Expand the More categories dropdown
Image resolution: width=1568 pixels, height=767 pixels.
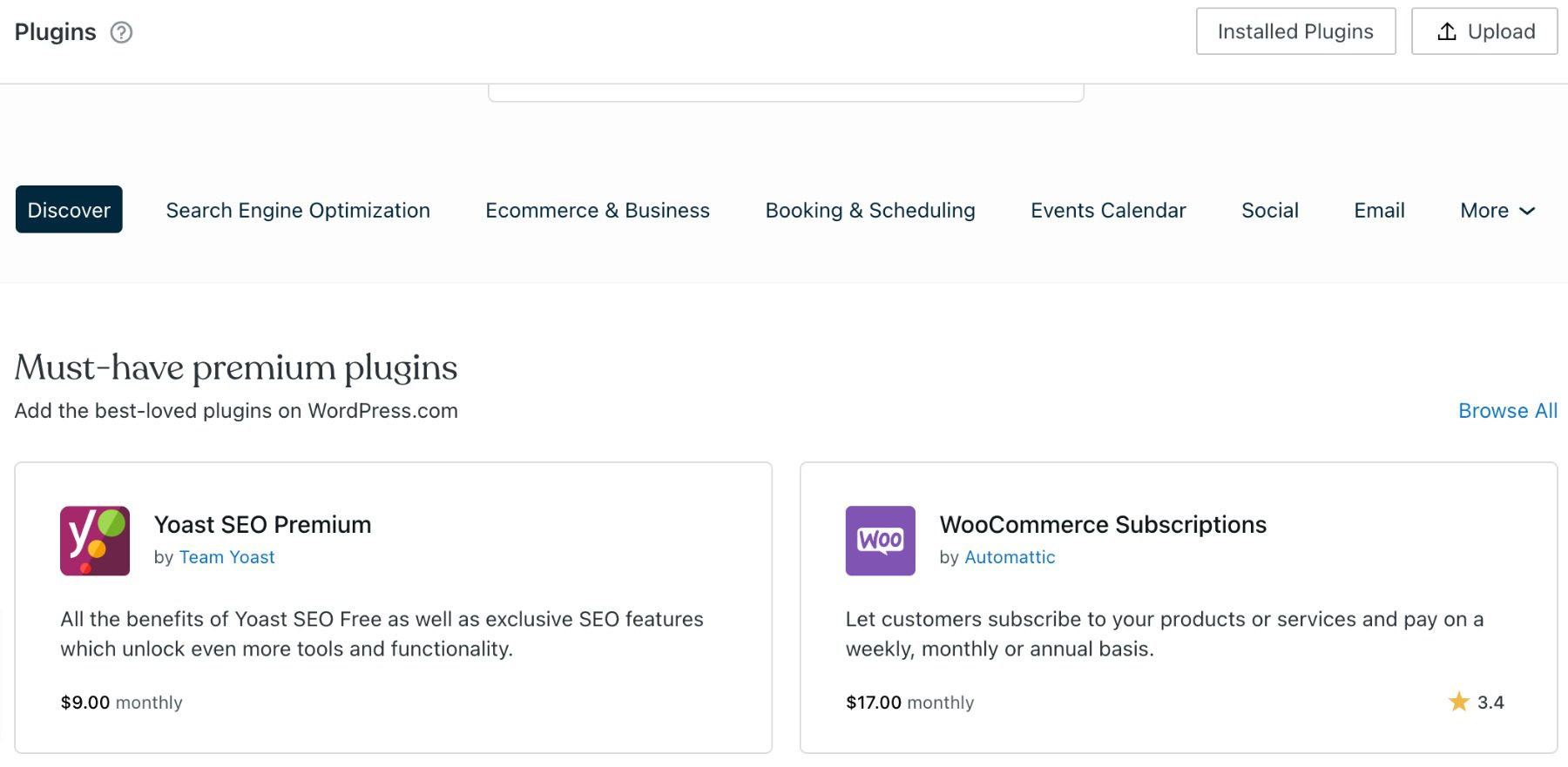(x=1497, y=211)
